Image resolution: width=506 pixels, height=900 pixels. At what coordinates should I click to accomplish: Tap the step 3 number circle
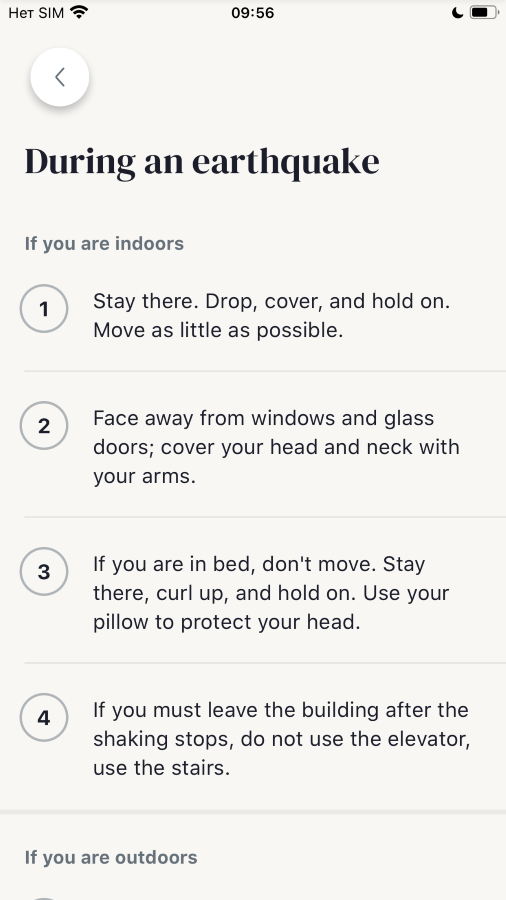click(x=44, y=572)
